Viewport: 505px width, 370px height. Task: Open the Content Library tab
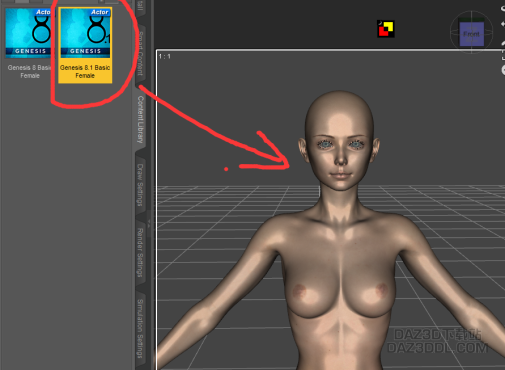141,119
